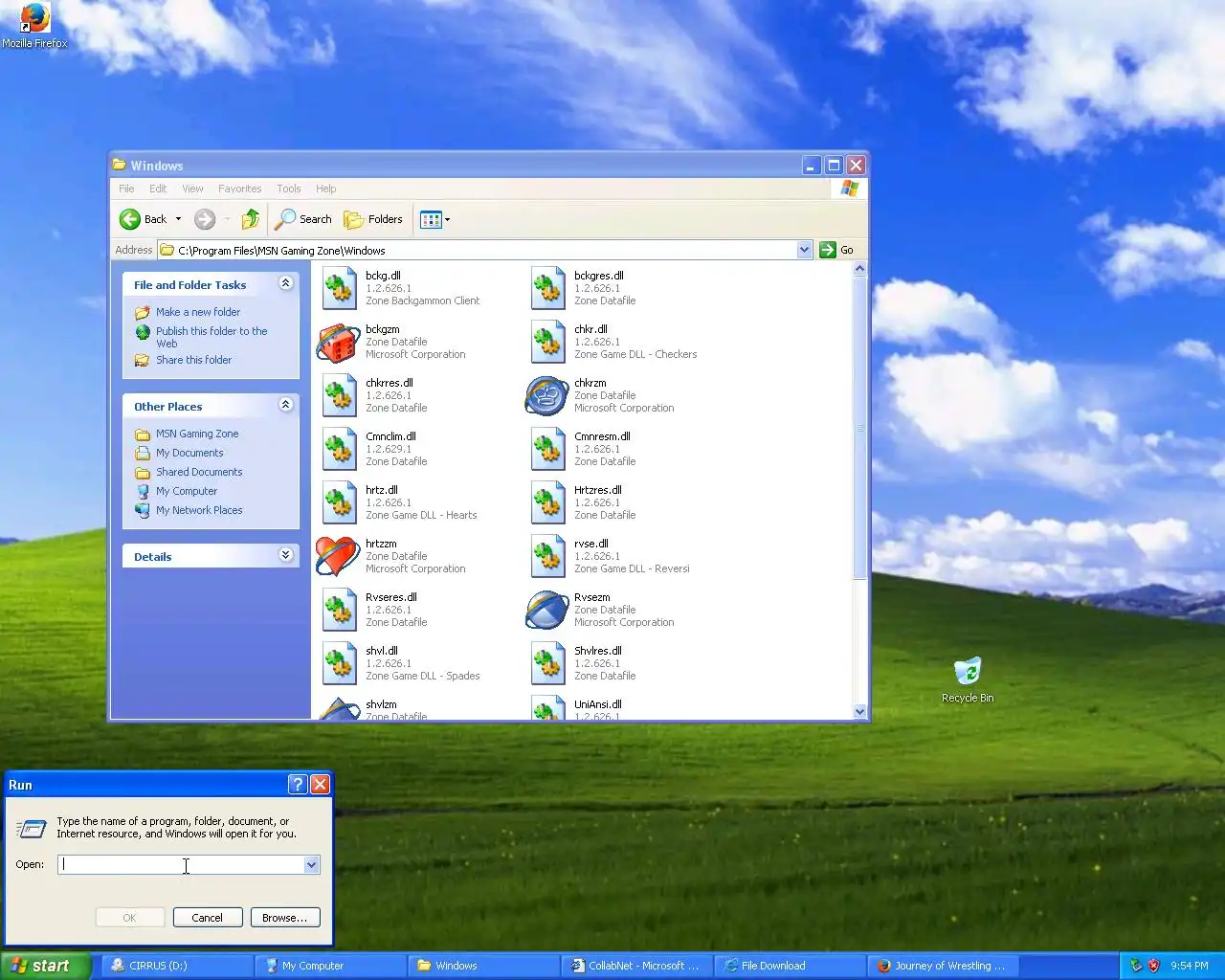
Task: Open Shared Documents from Other Places
Action: coord(199,472)
